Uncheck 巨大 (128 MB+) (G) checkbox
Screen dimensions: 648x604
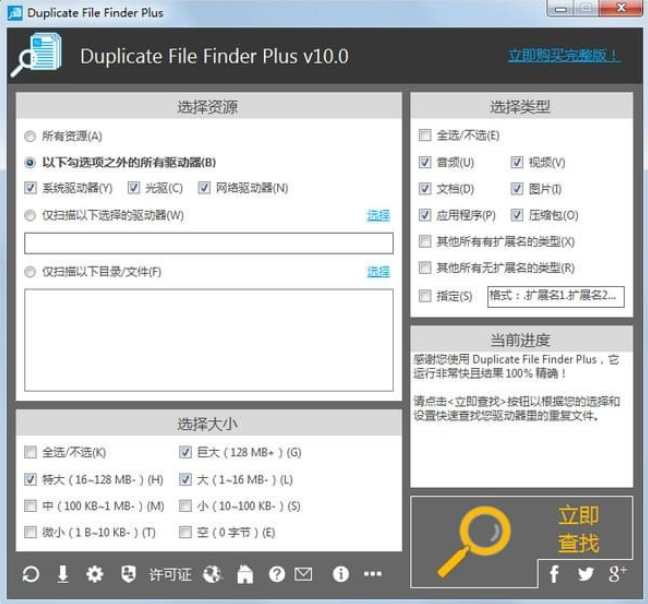point(185,452)
